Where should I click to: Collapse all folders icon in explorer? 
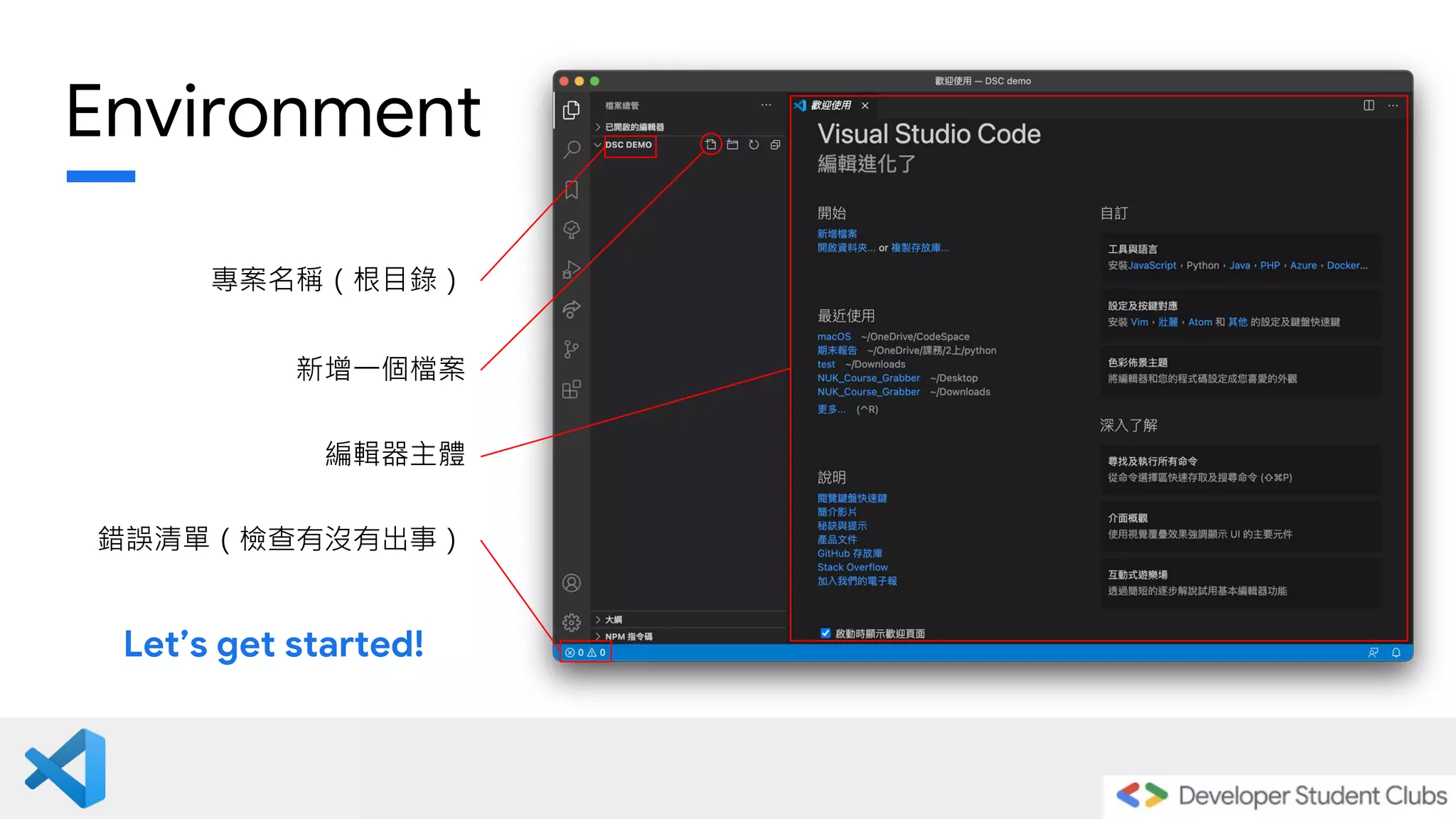776,144
